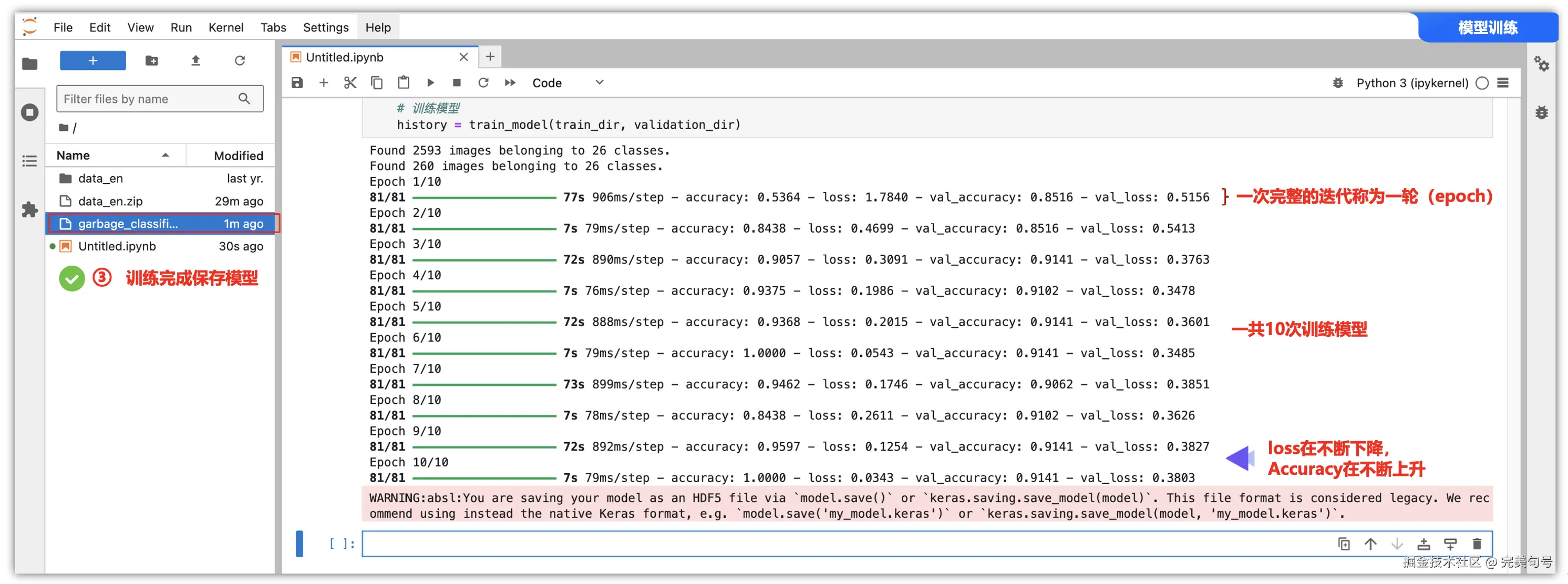Interrupt the kernel with stop button
The height and width of the screenshot is (584, 1568).
point(457,83)
